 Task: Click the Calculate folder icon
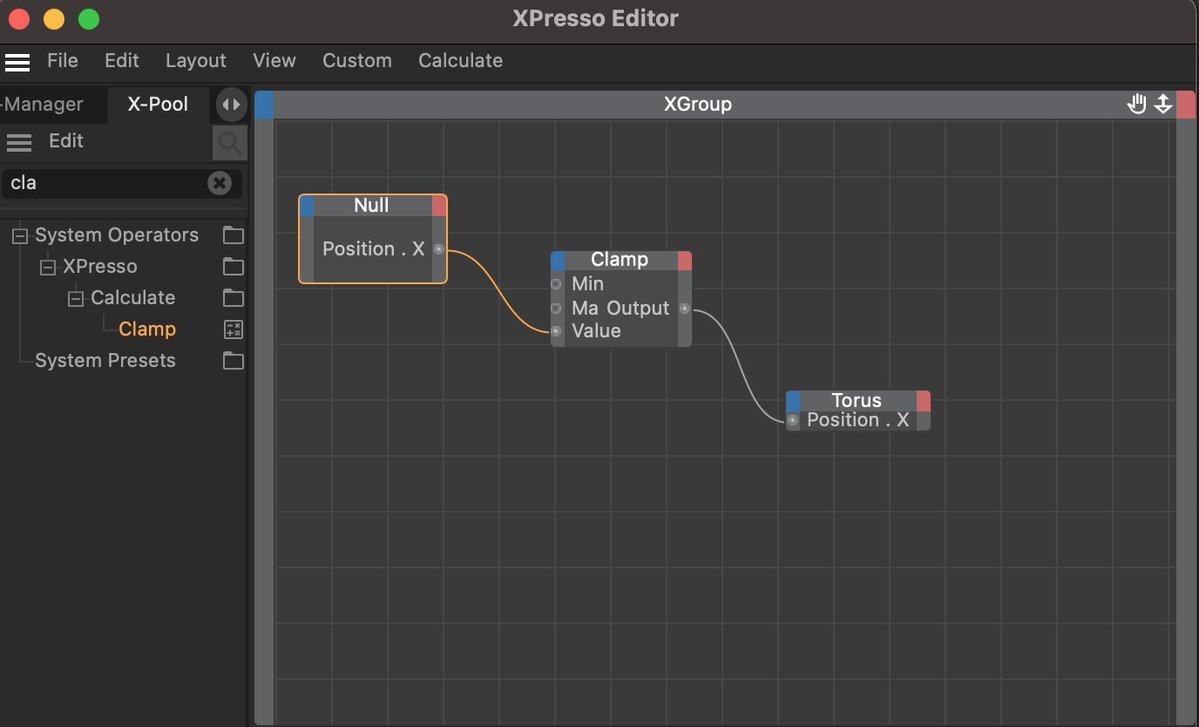(233, 297)
